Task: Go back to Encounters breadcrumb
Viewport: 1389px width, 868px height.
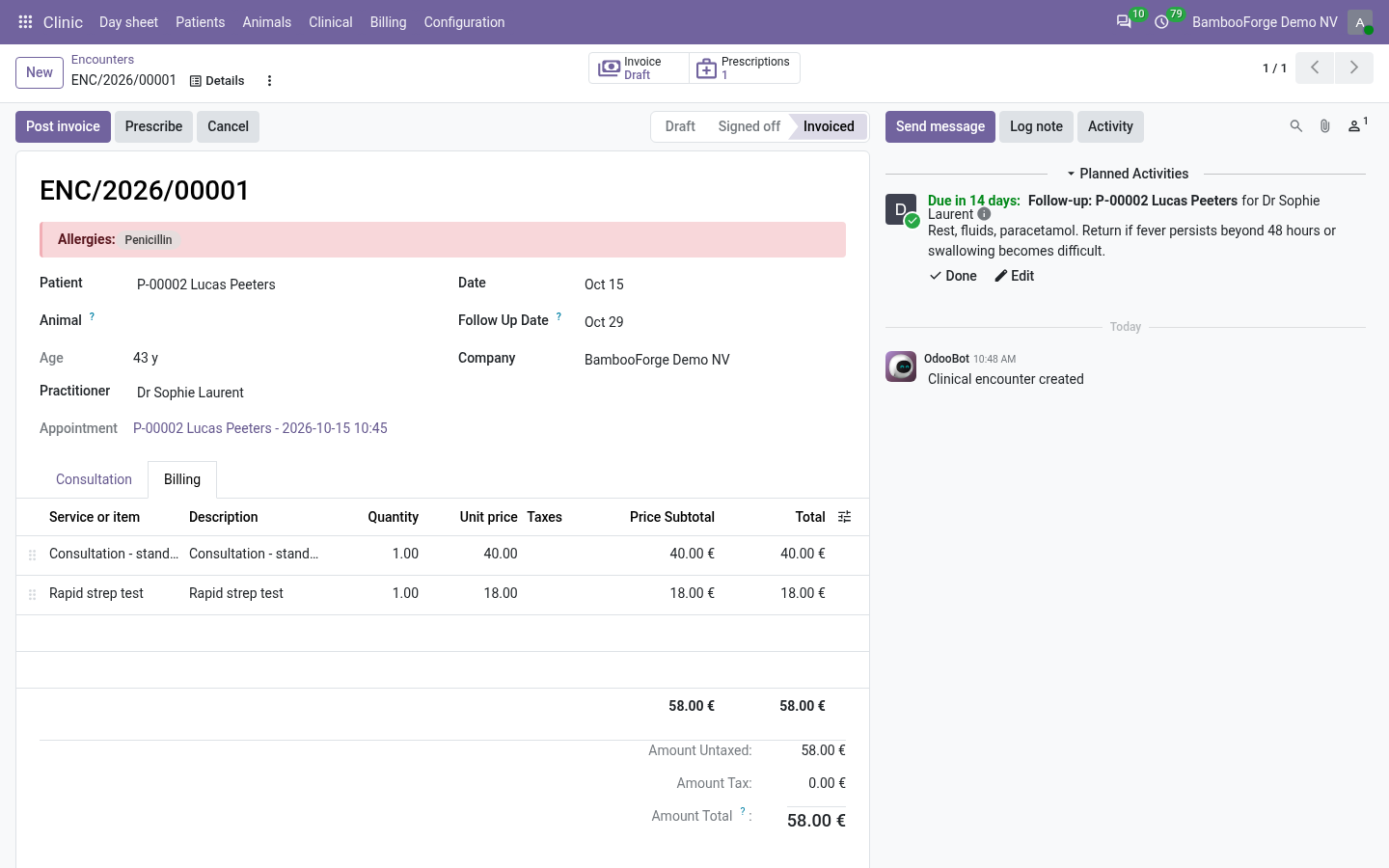Action: point(102,60)
